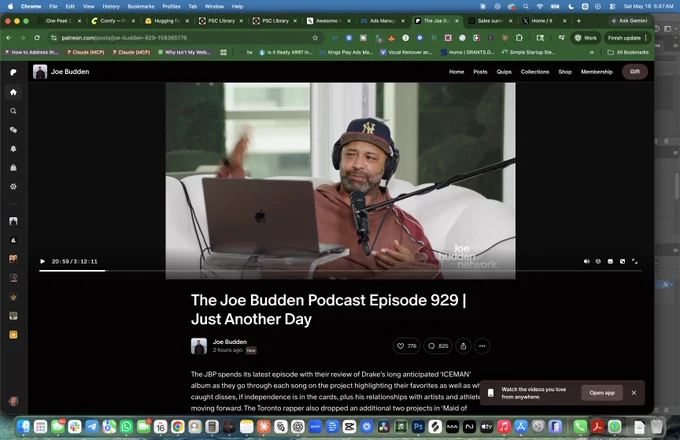Open Slack from the Dock

coord(75,427)
